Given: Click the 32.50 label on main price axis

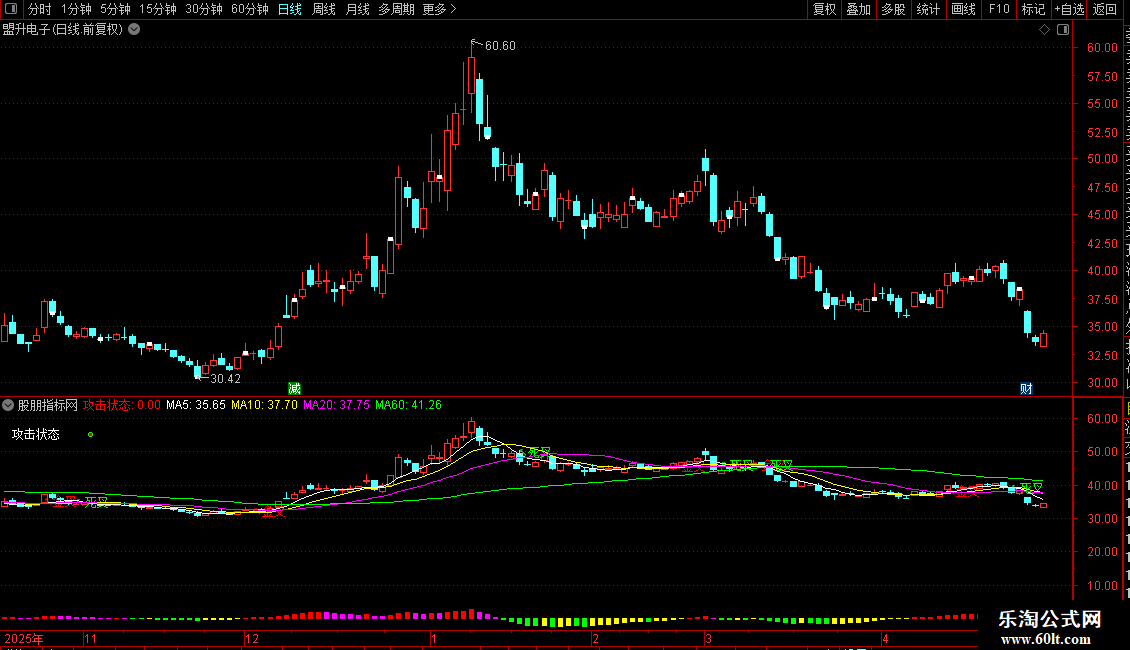Looking at the screenshot, I should (x=1102, y=355).
